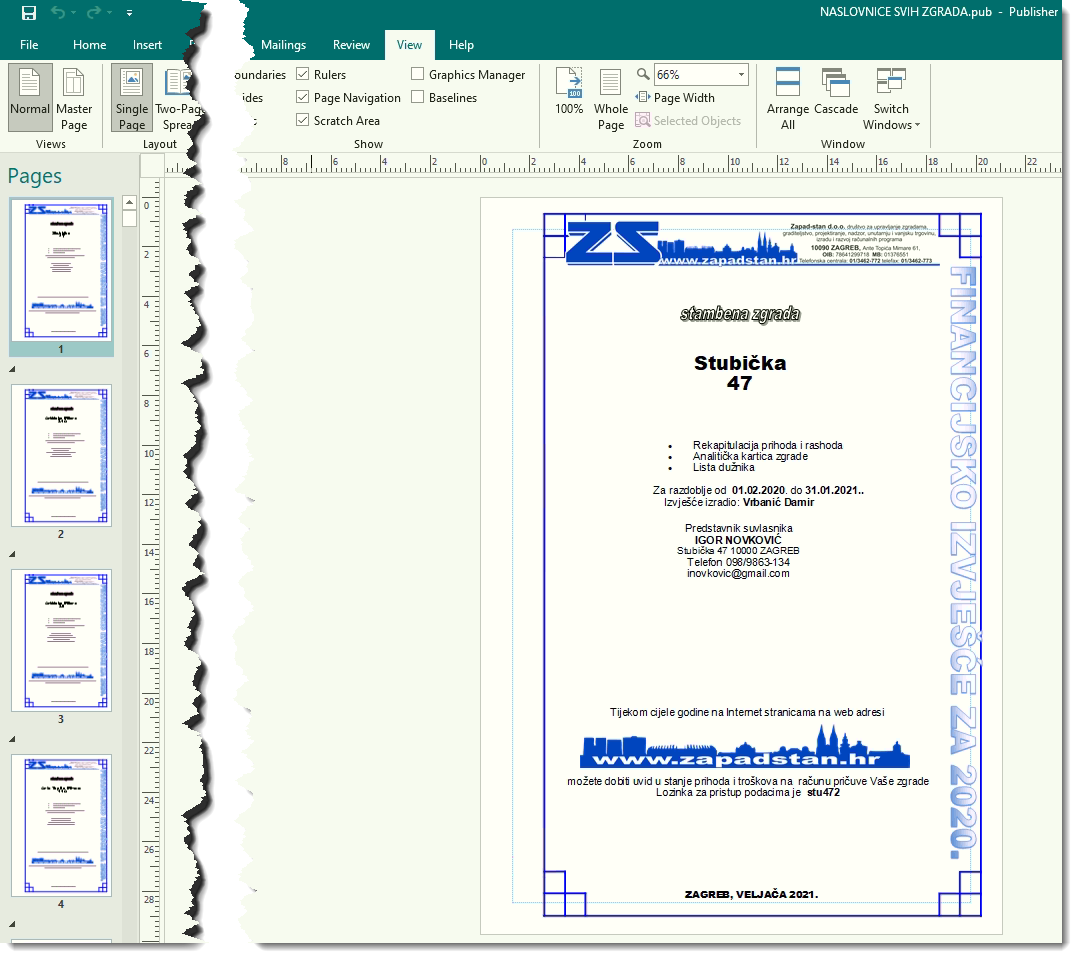The height and width of the screenshot is (958, 1077).
Task: Redo the last undone action
Action: tap(94, 12)
